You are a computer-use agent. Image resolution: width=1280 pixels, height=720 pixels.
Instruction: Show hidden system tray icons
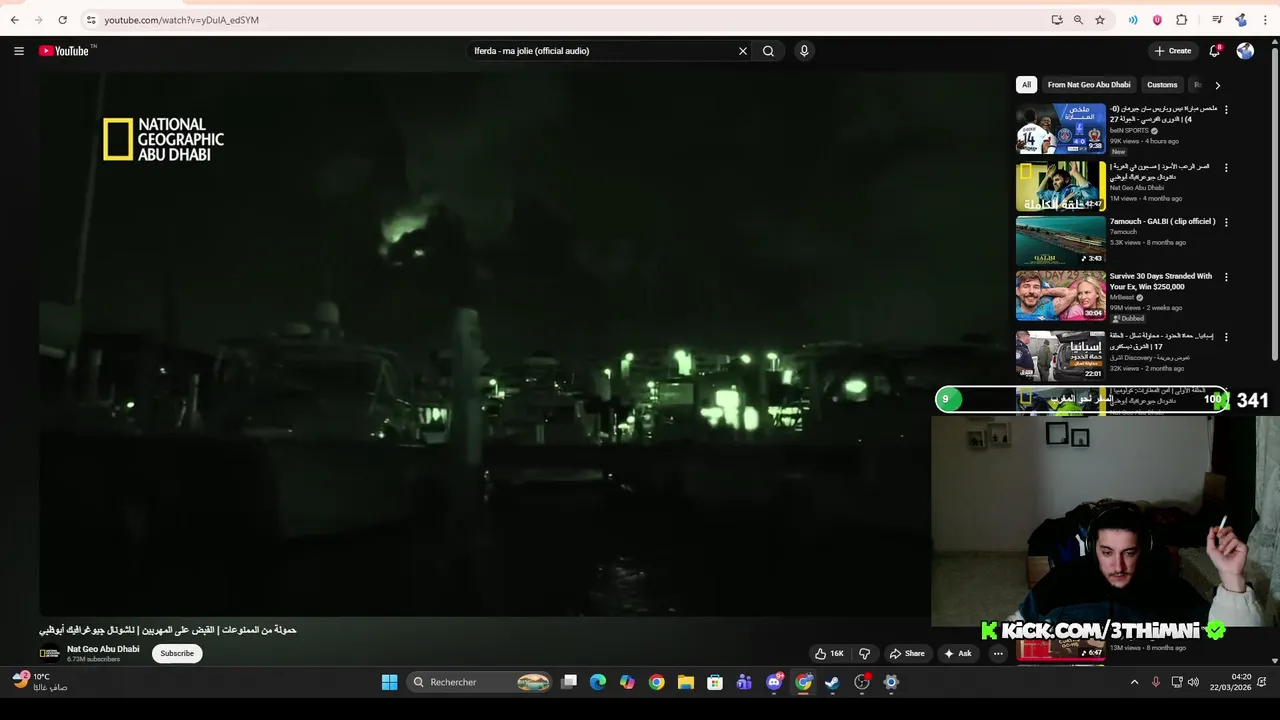pyautogui.click(x=1134, y=682)
